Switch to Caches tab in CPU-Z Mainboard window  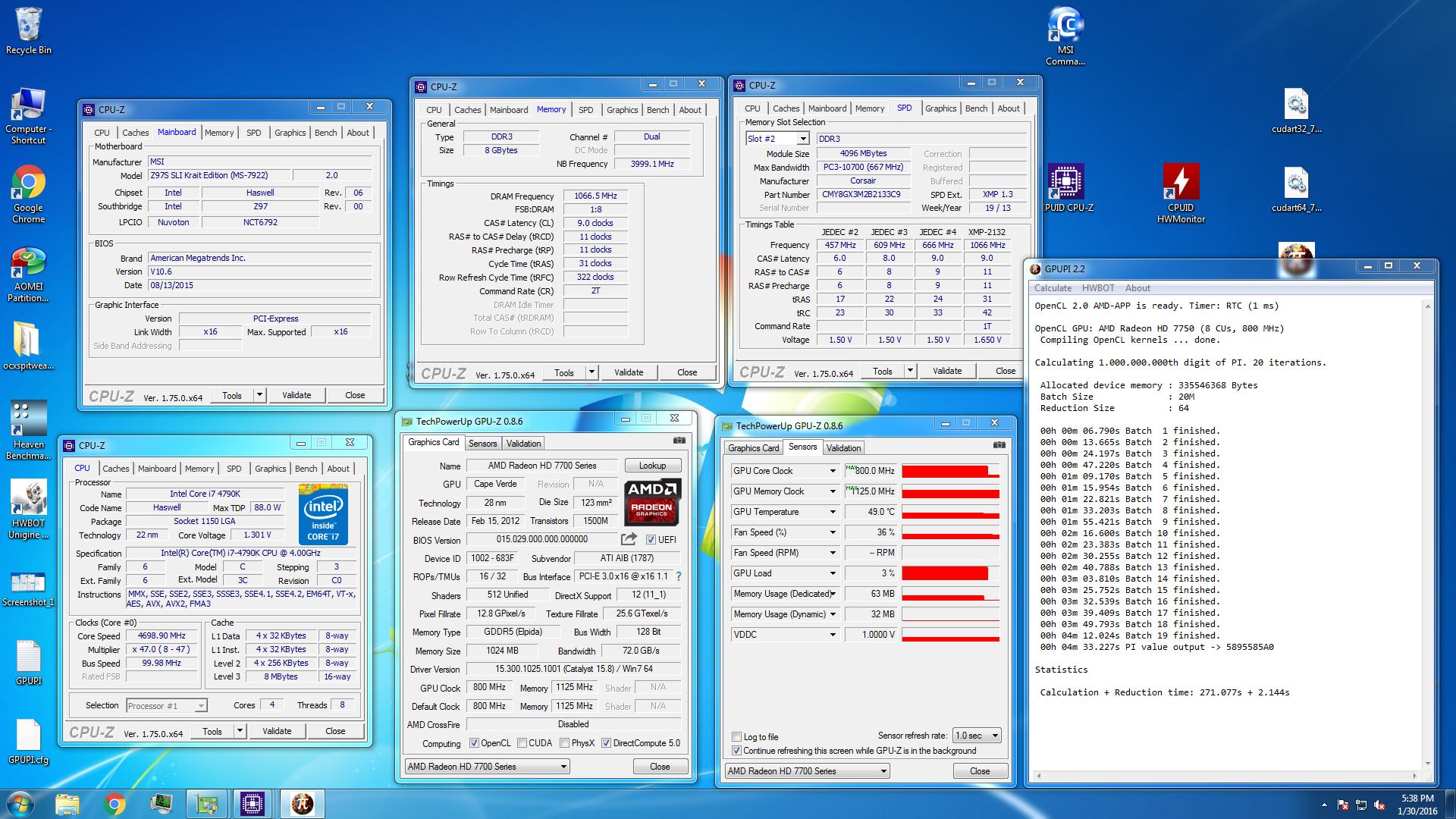(x=135, y=133)
